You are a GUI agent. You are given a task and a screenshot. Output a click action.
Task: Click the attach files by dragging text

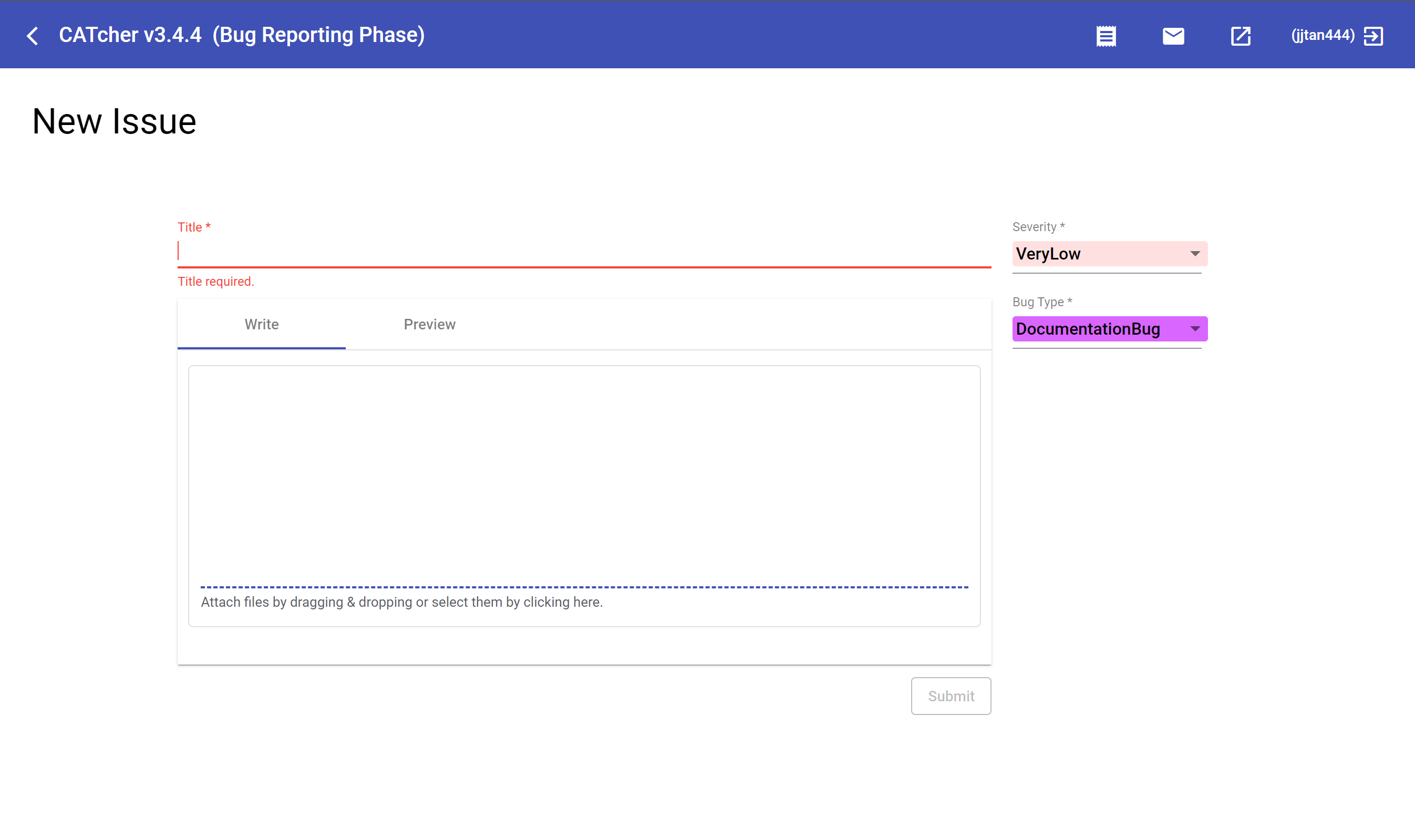click(x=401, y=602)
